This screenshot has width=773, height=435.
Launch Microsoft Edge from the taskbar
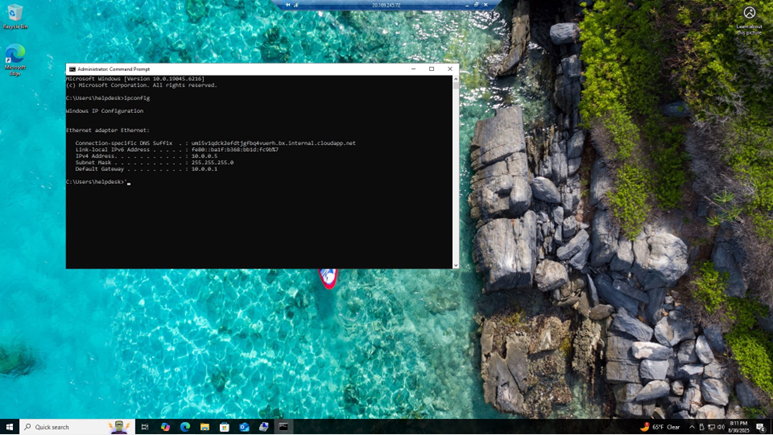click(185, 427)
